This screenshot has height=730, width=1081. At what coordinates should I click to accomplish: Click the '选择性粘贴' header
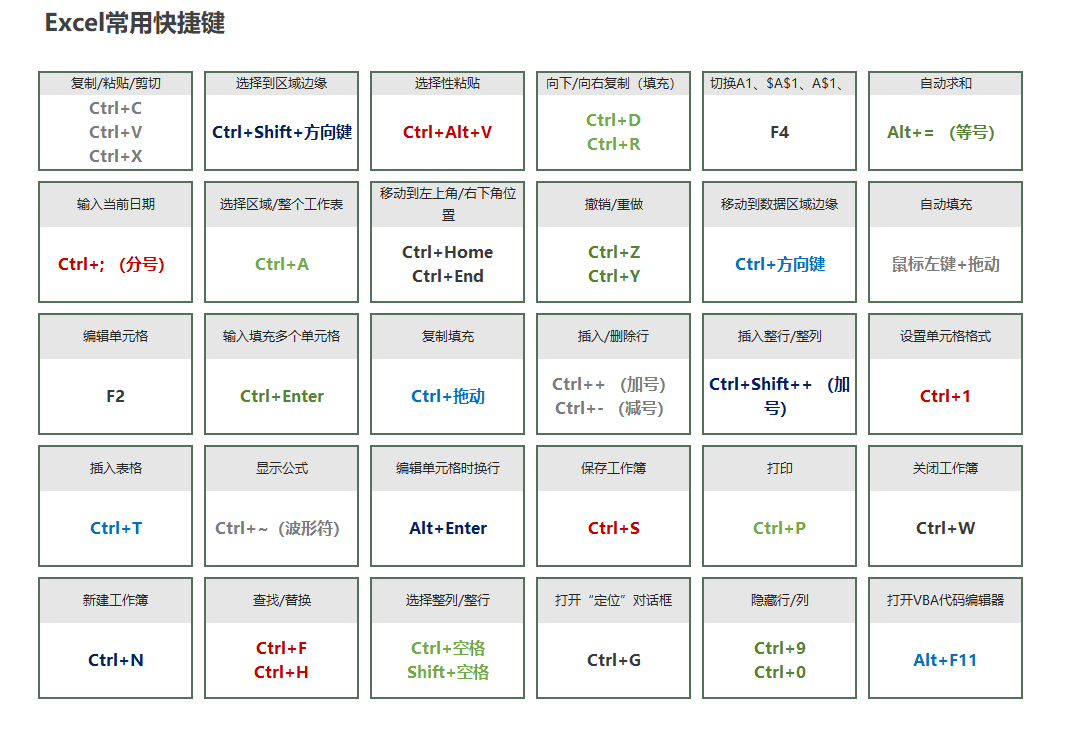click(447, 83)
